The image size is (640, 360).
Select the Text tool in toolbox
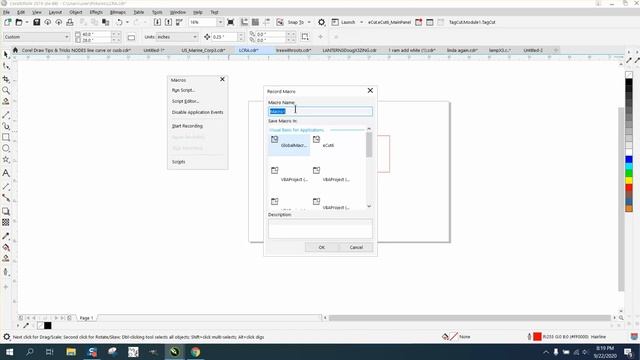[x=6, y=173]
